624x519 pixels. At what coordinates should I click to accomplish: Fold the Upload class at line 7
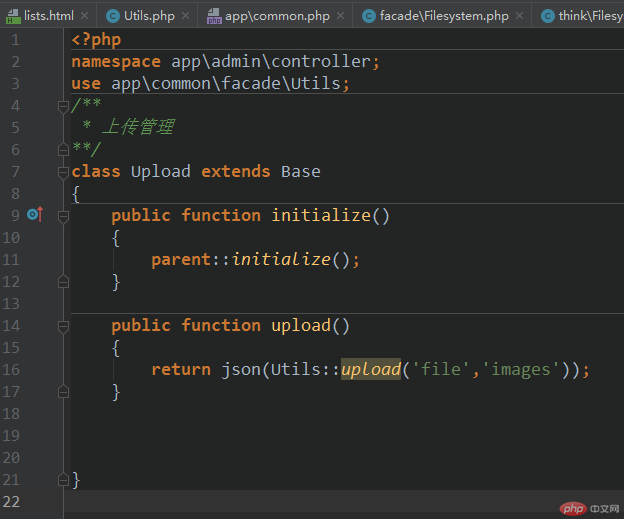click(63, 172)
